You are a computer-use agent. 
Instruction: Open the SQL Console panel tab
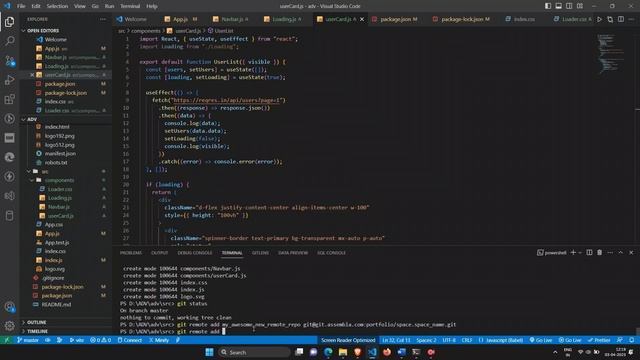click(331, 253)
